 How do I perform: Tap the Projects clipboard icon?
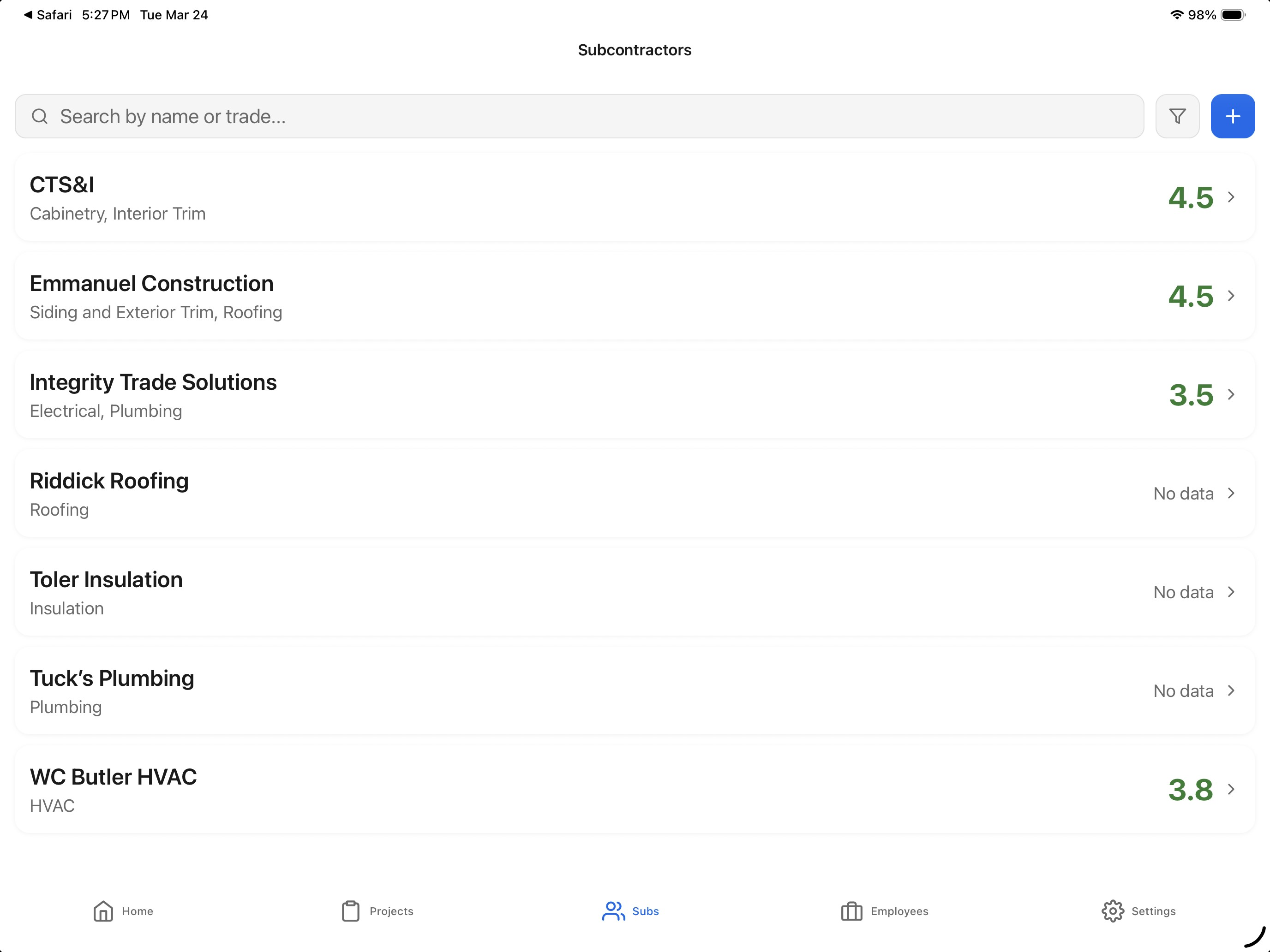350,910
